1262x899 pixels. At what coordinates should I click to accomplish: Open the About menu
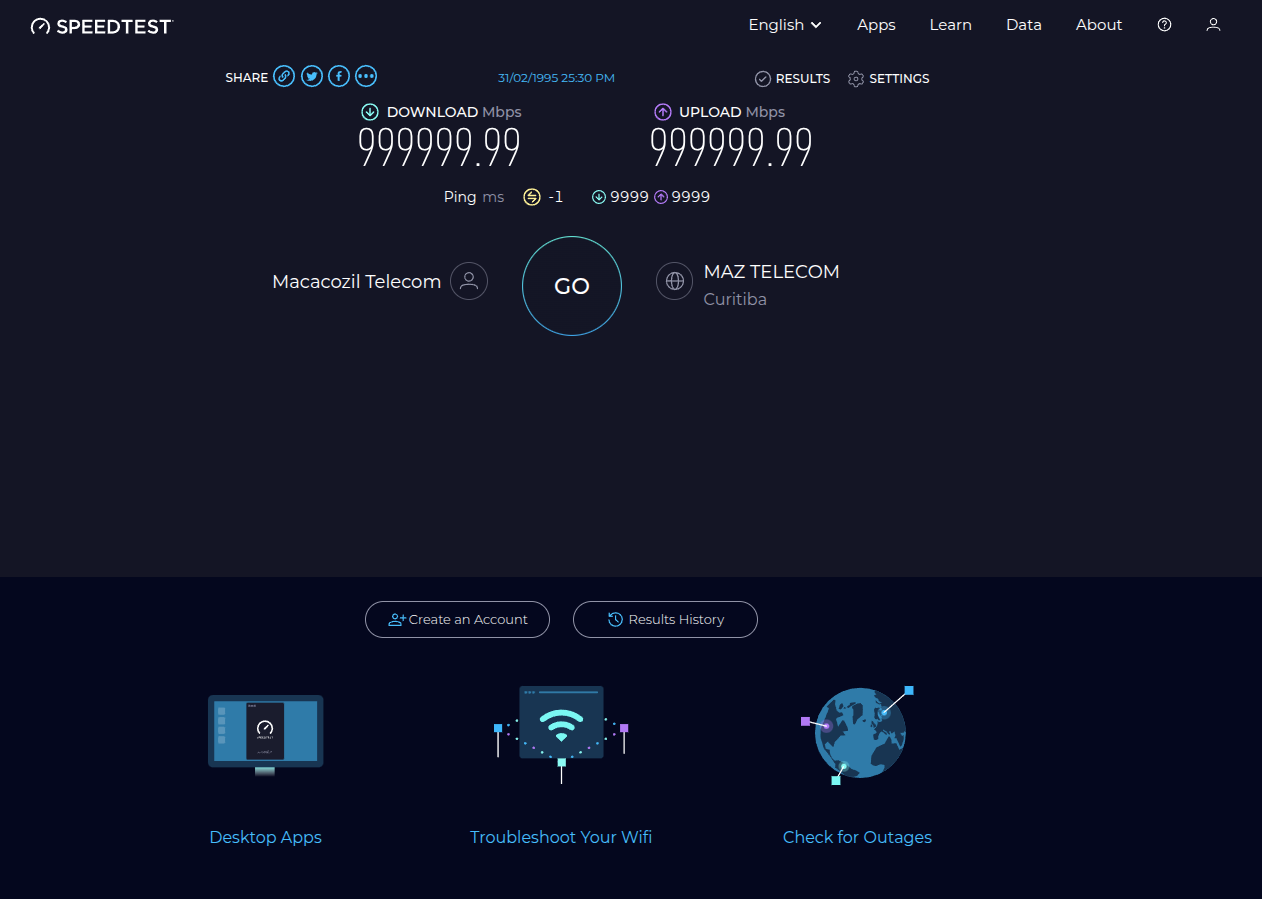(x=1099, y=25)
